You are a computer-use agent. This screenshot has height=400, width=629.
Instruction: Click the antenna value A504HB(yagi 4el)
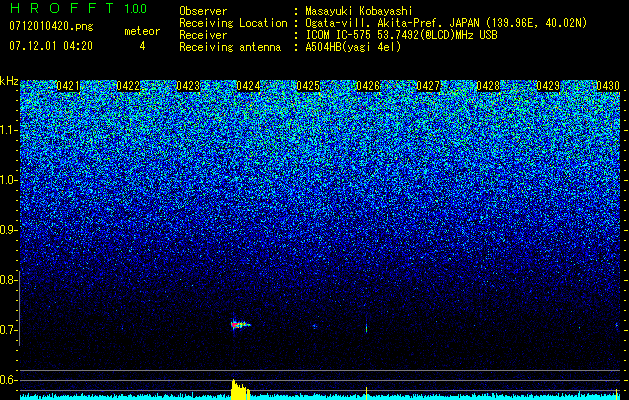pos(353,47)
